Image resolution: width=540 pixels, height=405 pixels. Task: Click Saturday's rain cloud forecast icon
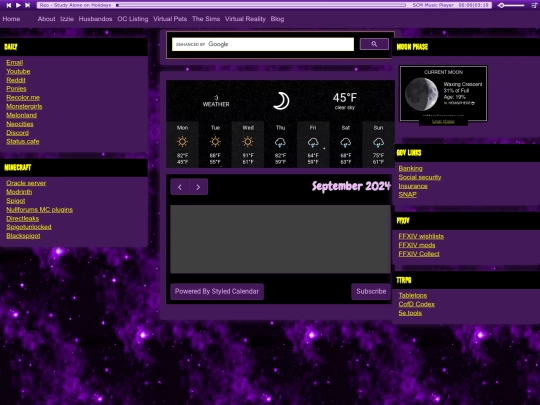(x=345, y=142)
